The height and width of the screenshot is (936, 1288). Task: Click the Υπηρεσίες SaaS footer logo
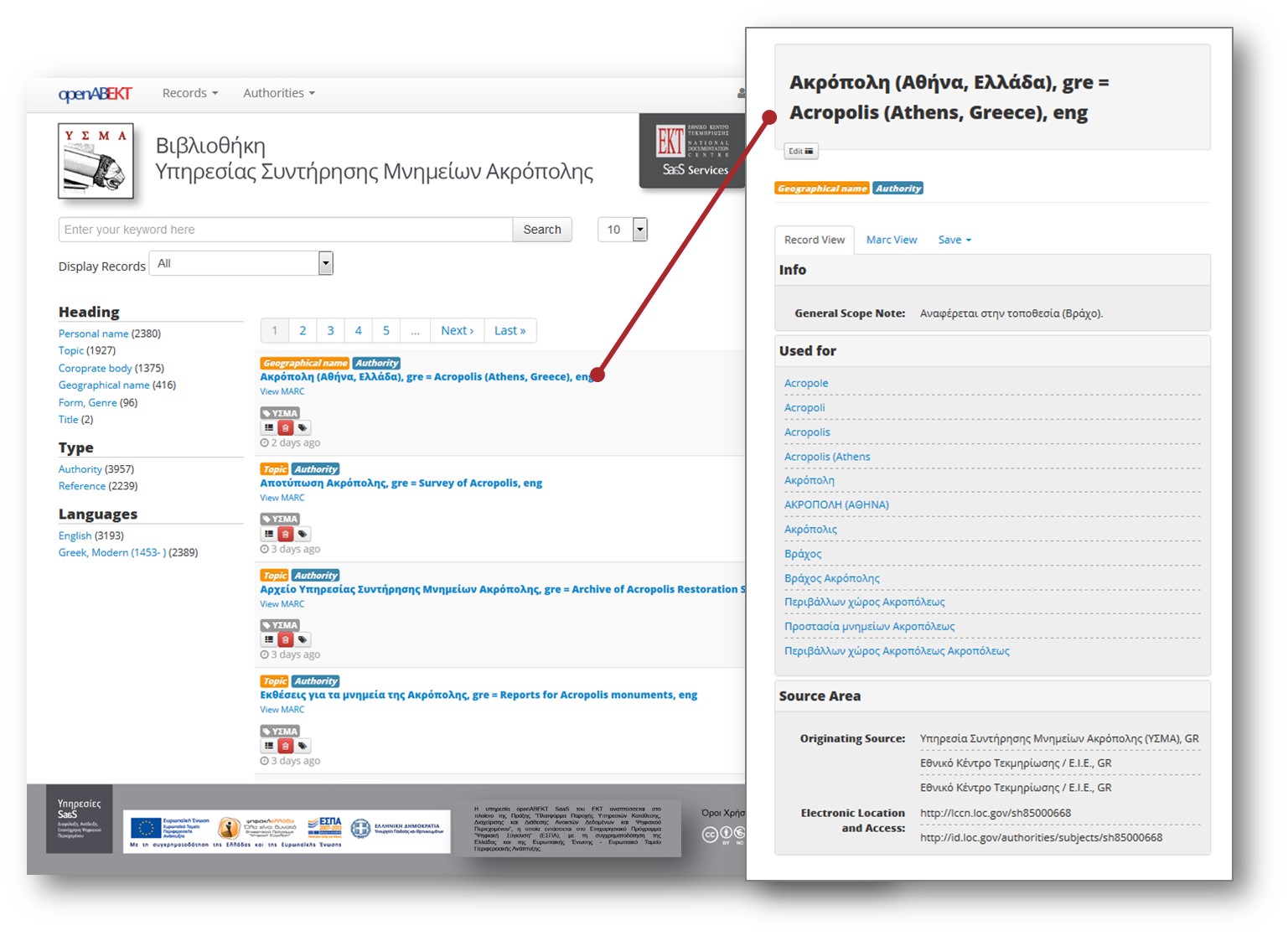pos(79,819)
